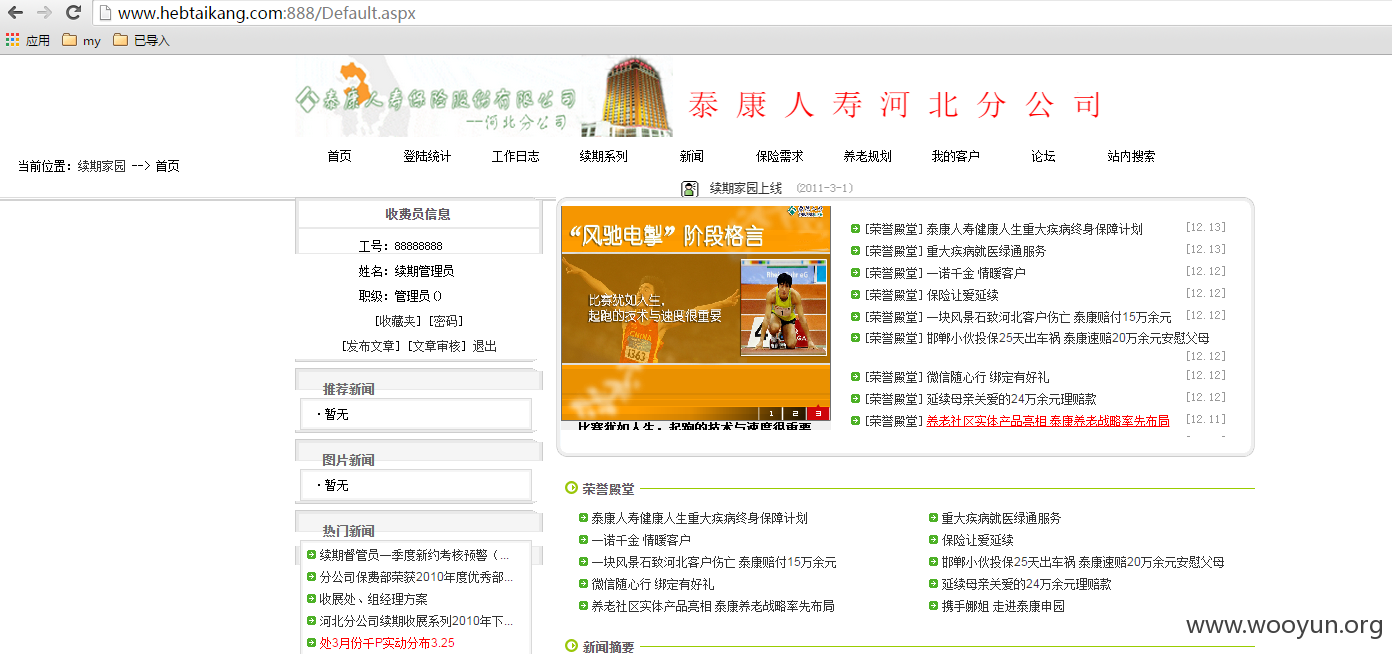Open the 应用 apps grid icon

pos(12,40)
